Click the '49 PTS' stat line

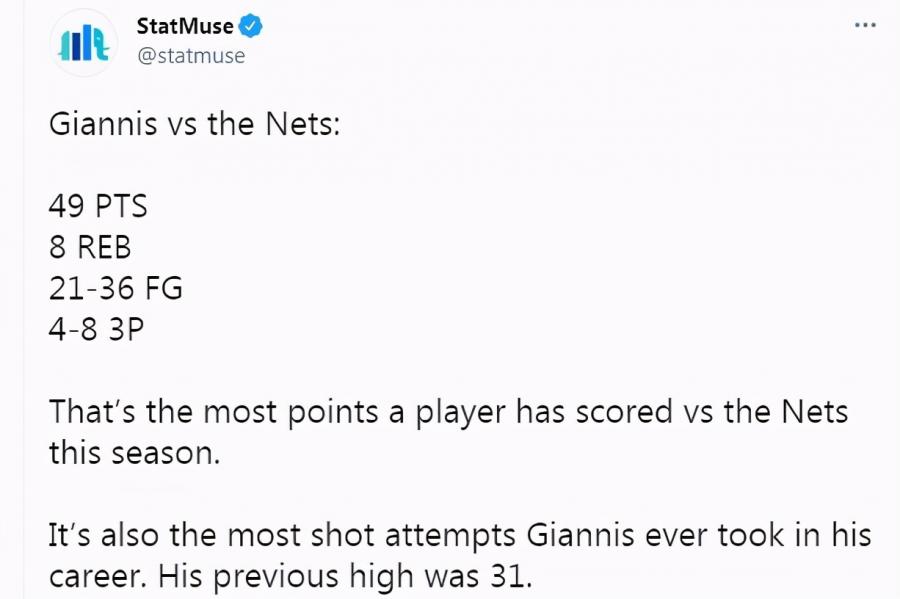(x=98, y=206)
